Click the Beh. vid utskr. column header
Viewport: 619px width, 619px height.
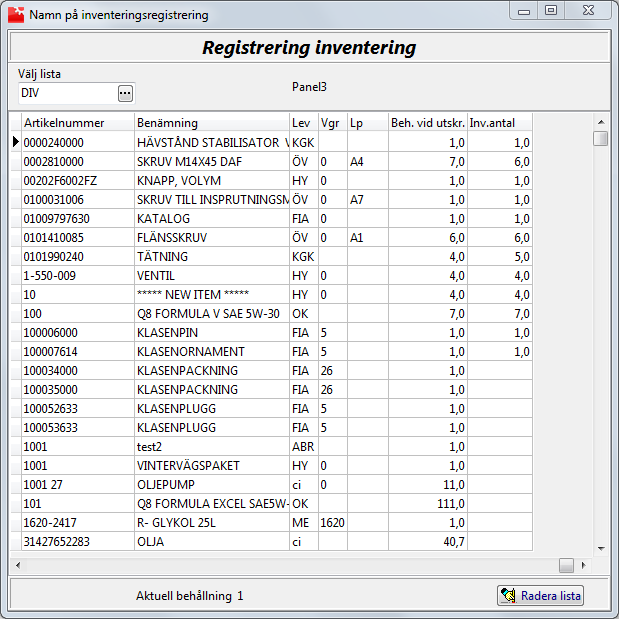point(428,123)
